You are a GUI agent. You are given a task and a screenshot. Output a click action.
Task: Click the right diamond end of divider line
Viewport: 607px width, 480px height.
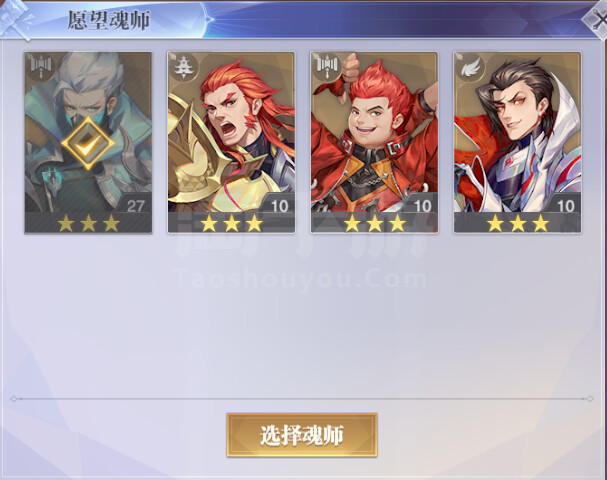[590, 399]
